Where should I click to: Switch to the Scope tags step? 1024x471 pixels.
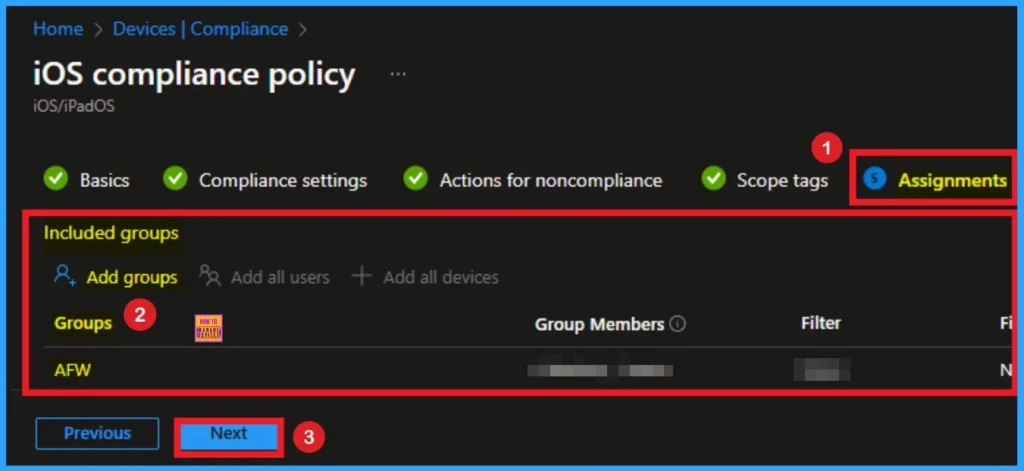(x=782, y=180)
